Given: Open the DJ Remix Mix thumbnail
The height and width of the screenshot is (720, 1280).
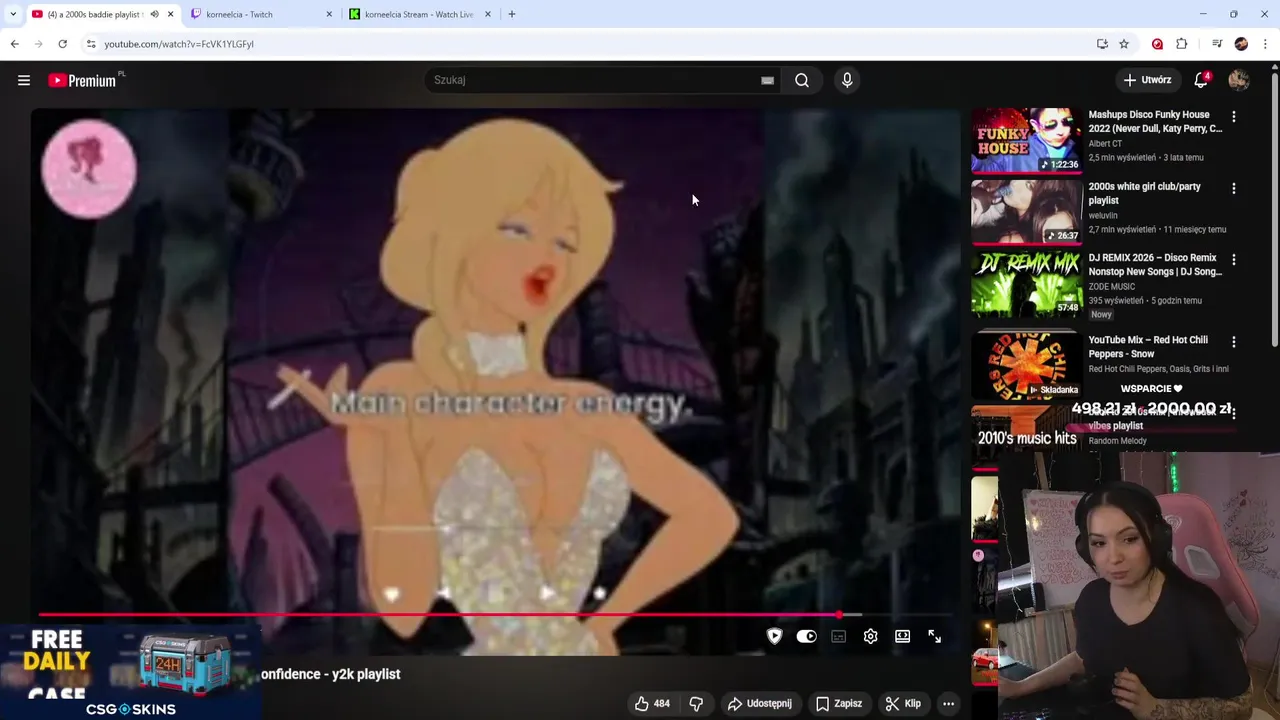Looking at the screenshot, I should [1027, 284].
